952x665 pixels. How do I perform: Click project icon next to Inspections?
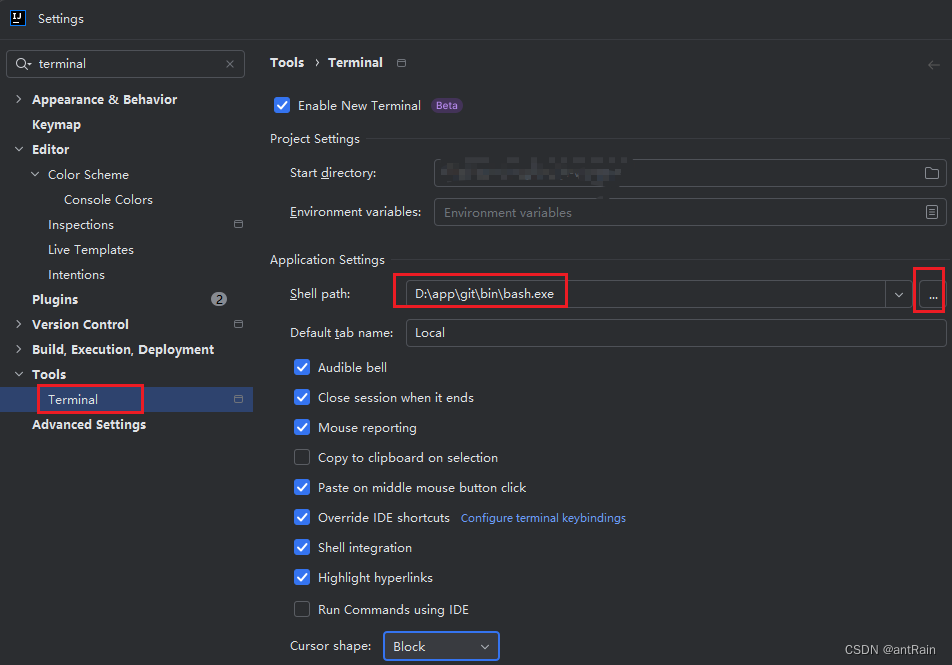point(239,224)
